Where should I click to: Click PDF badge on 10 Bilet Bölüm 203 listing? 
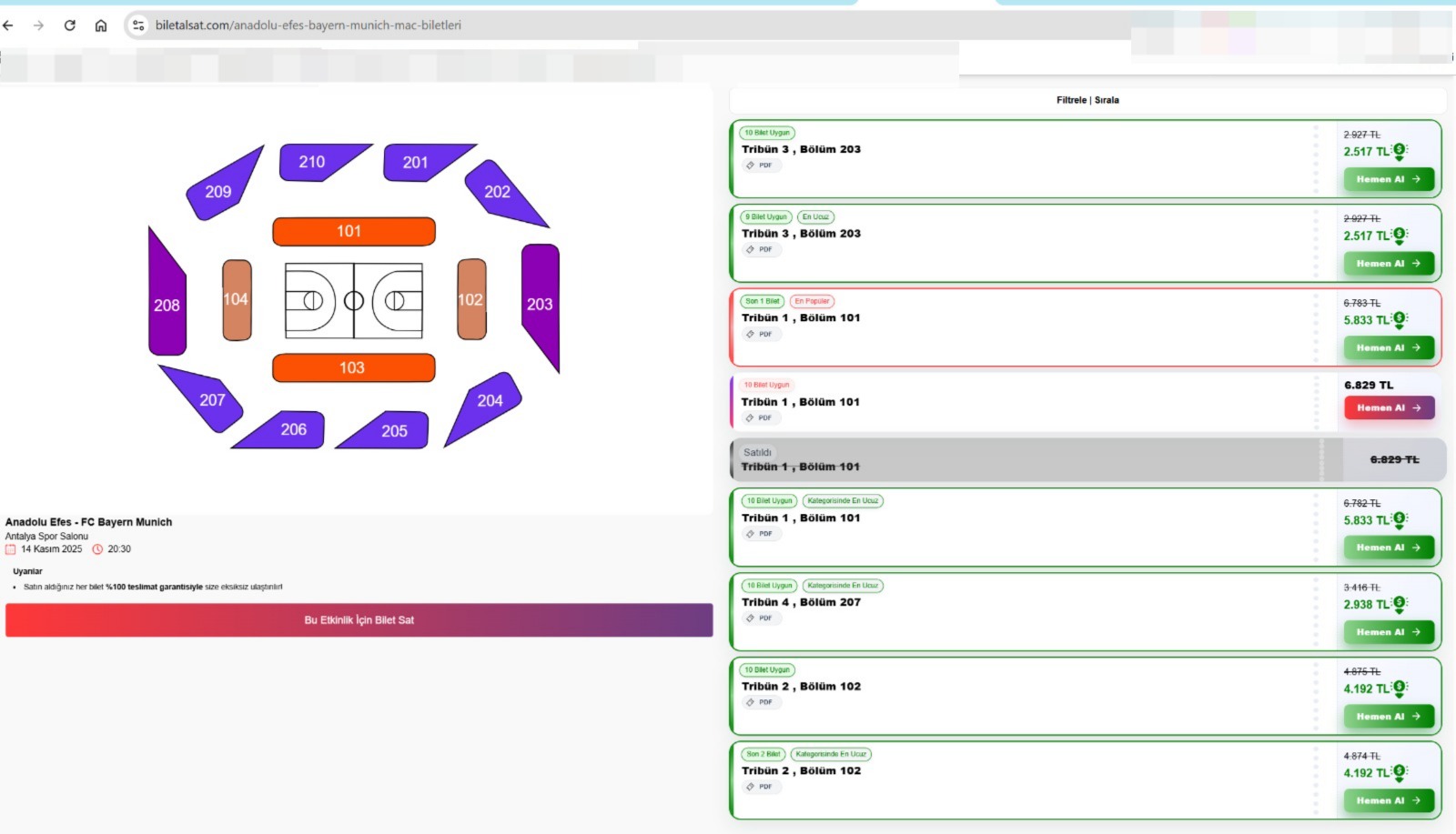click(761, 166)
